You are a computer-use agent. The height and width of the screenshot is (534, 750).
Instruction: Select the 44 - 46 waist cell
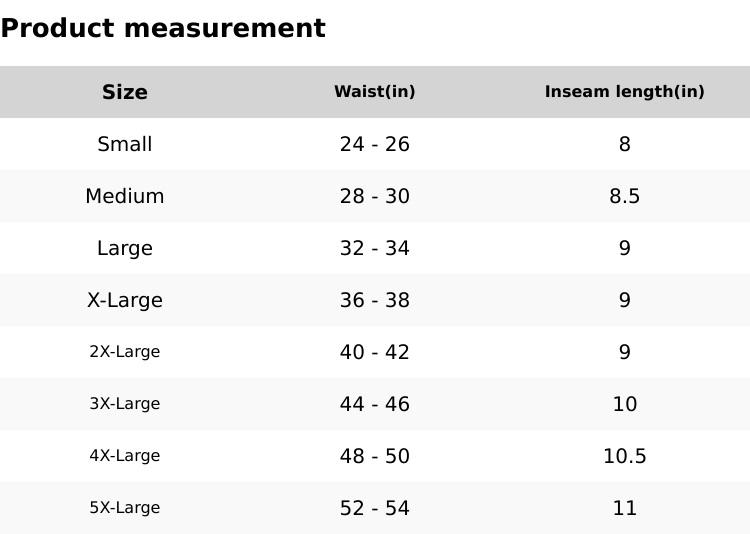pyautogui.click(x=374, y=404)
